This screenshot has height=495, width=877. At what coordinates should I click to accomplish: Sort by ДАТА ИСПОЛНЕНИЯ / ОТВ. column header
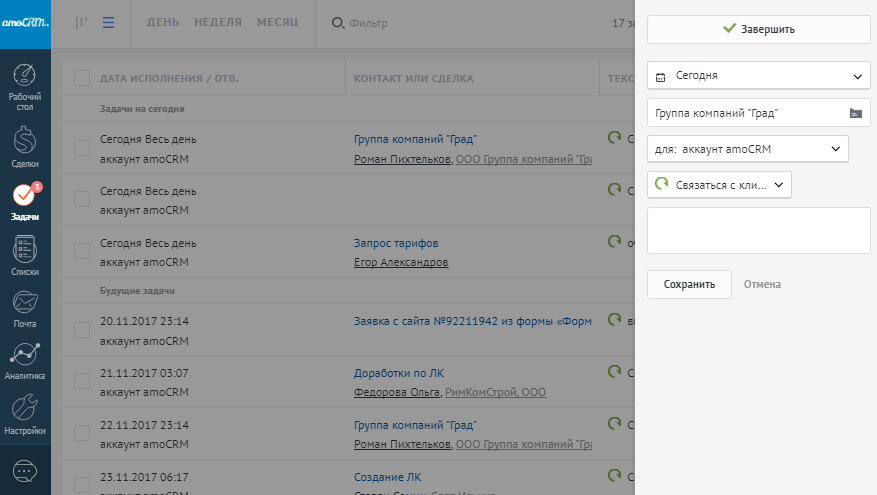pos(169,78)
